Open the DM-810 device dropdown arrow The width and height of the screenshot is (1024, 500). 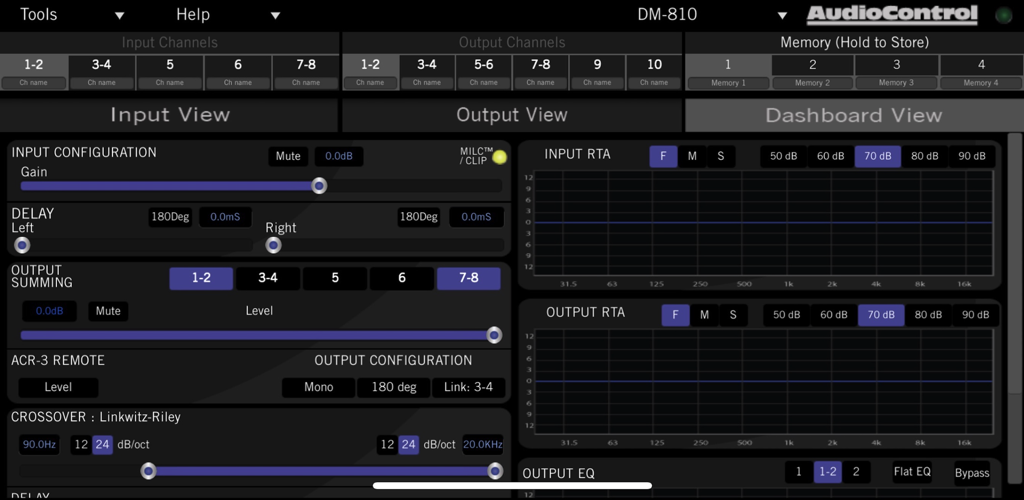click(782, 15)
